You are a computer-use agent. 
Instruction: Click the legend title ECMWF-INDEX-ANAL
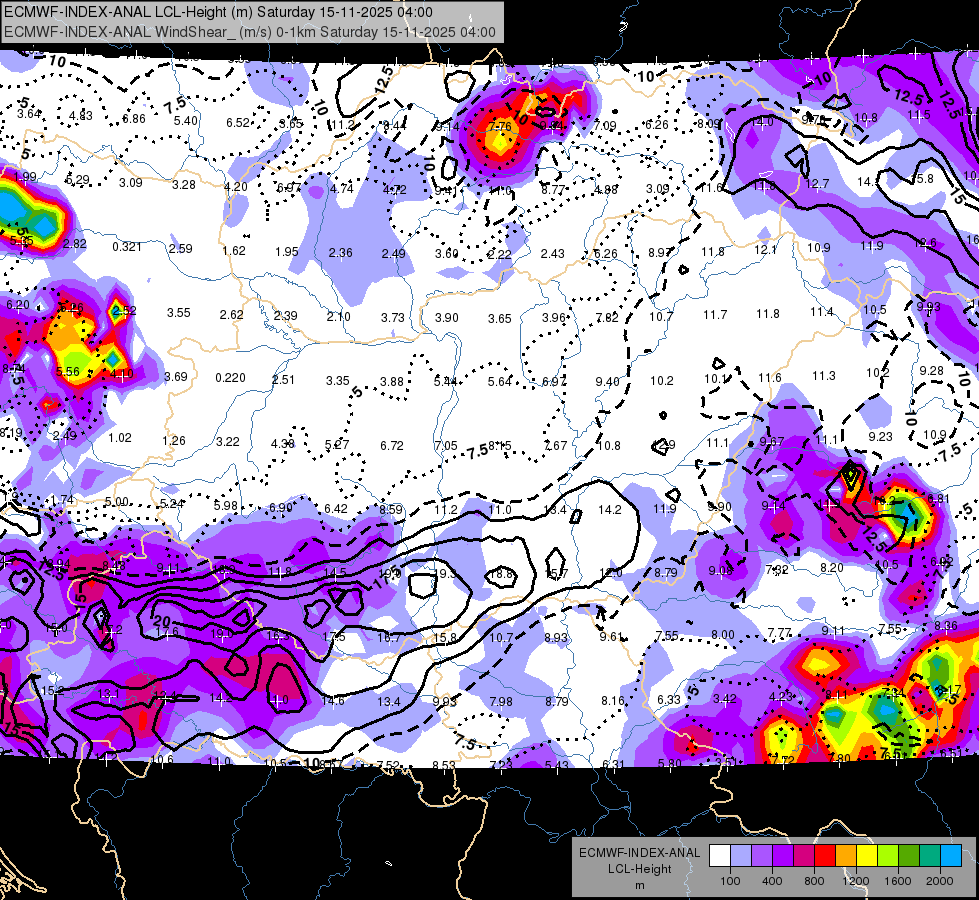click(639, 853)
